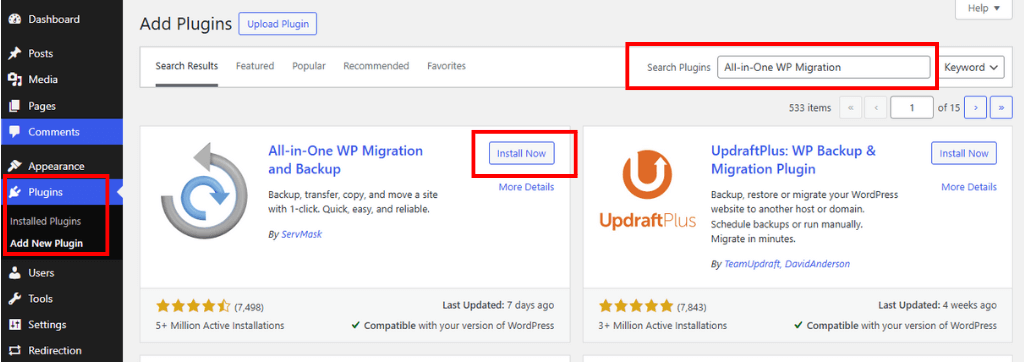Click the UpdraftPlus star rating

point(636,306)
